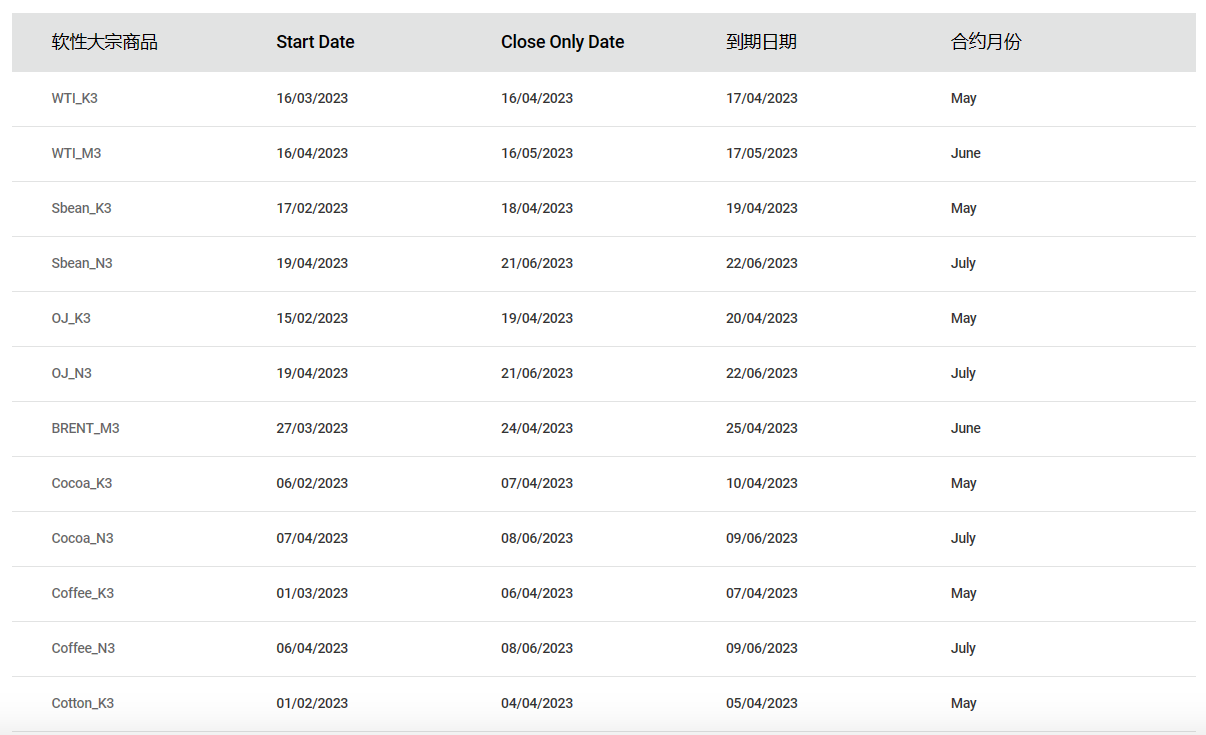Select the BRENT_M3 contract name
The width and height of the screenshot is (1206, 735).
click(x=86, y=428)
